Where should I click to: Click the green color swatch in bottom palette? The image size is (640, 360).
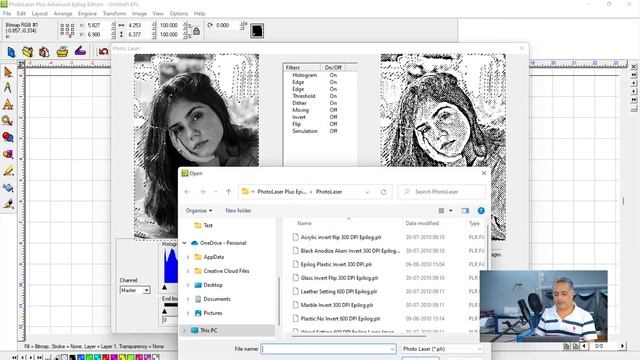89,358
